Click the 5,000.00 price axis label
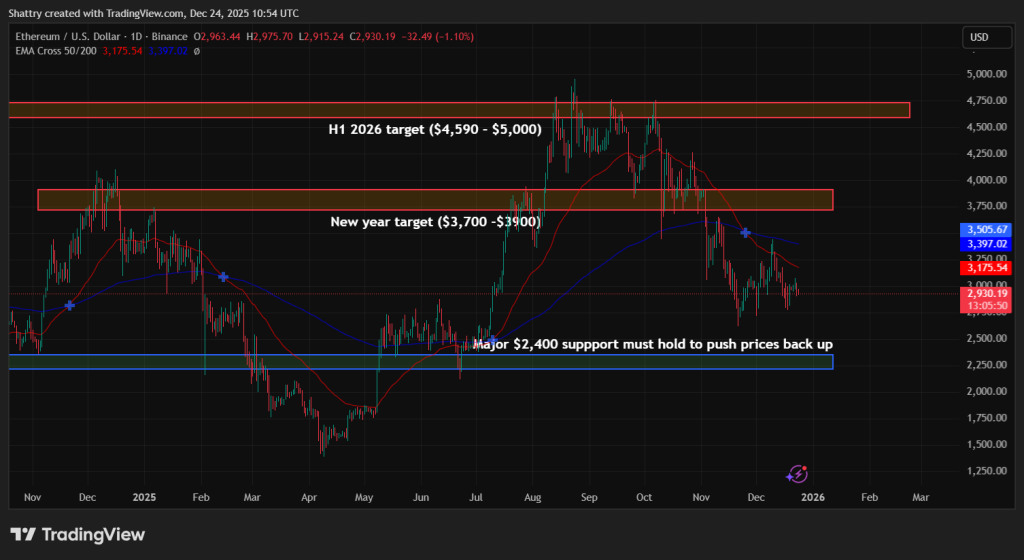 (x=986, y=74)
